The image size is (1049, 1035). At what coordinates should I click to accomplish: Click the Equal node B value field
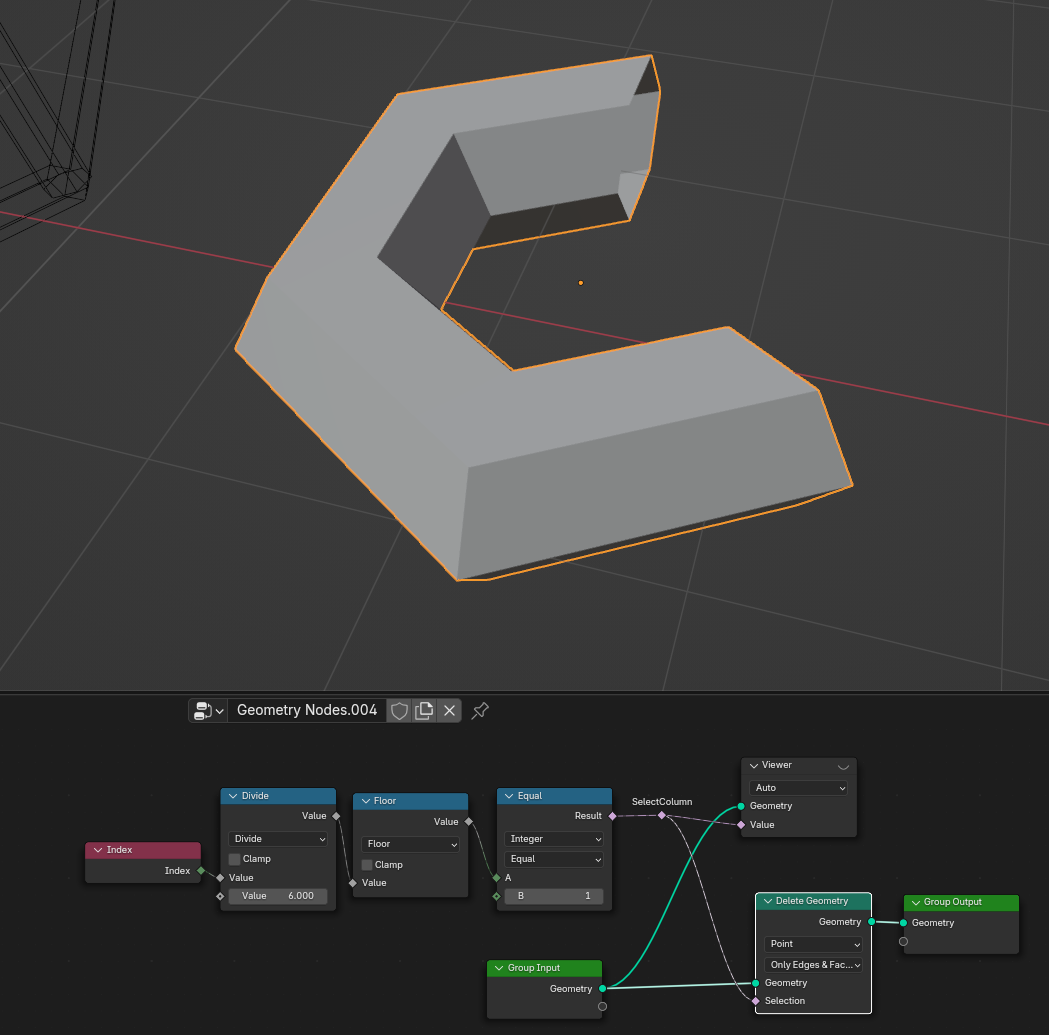click(554, 896)
